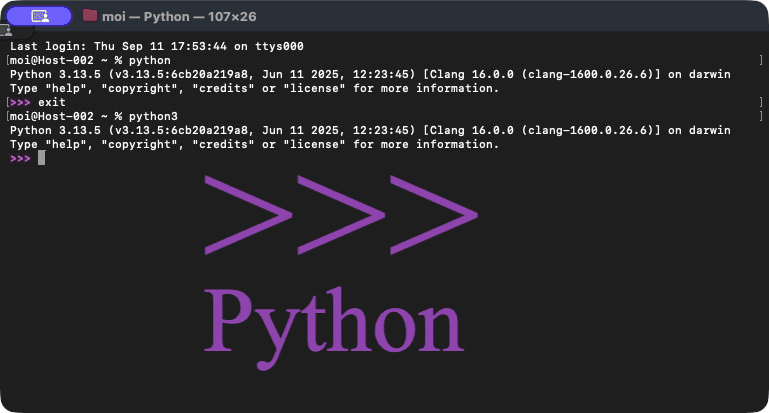Viewport: 769px width, 413px height.
Task: Click the purple screen-sharing pill button
Action: coord(39,16)
